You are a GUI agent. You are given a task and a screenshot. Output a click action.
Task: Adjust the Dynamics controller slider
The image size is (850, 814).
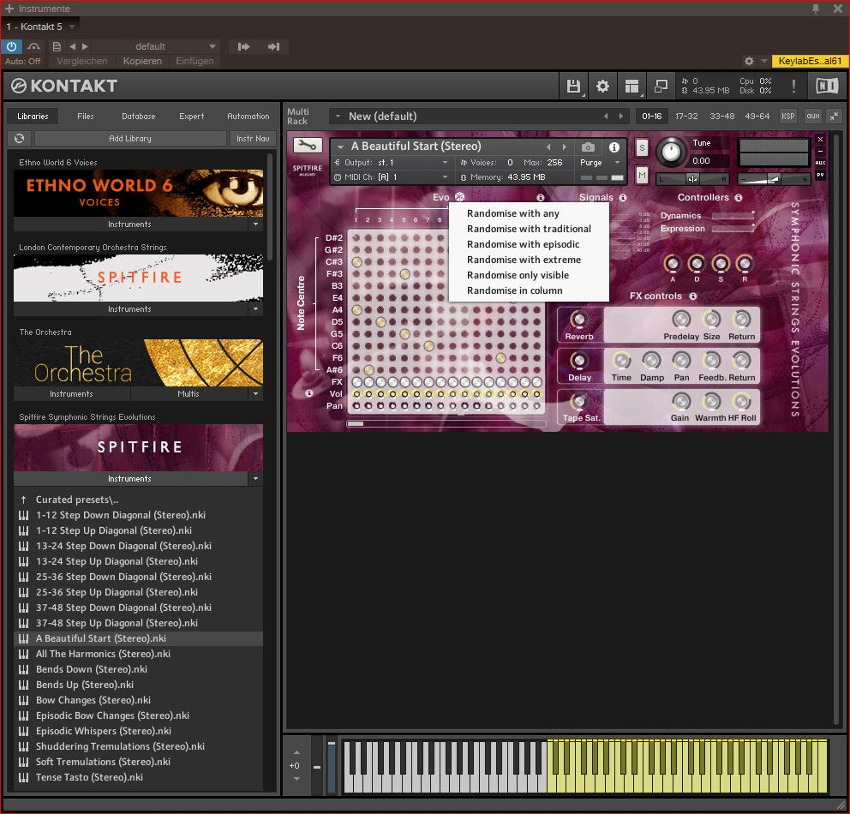(733, 216)
